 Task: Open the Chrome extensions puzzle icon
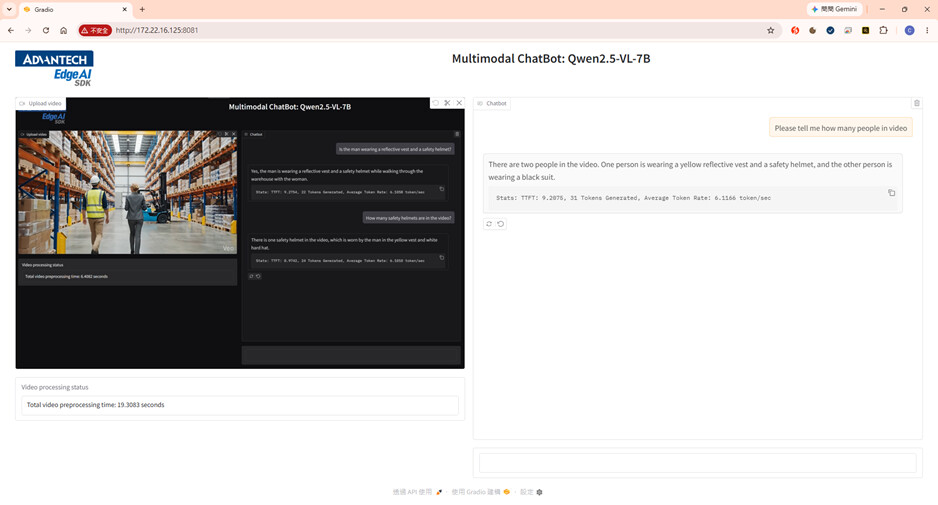[883, 30]
